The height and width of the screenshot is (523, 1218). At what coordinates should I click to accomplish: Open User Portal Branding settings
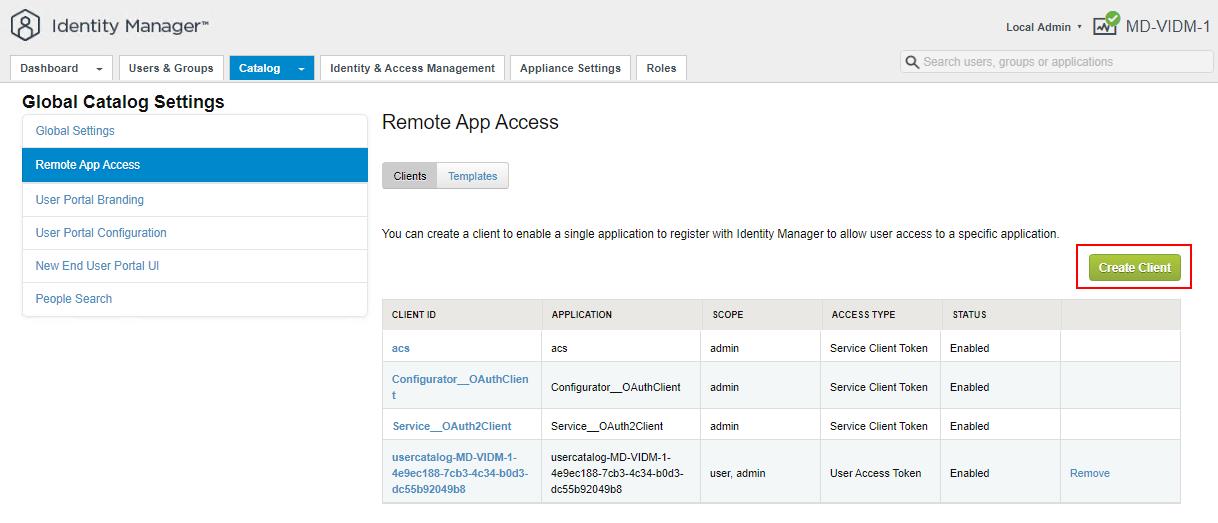[x=195, y=200]
